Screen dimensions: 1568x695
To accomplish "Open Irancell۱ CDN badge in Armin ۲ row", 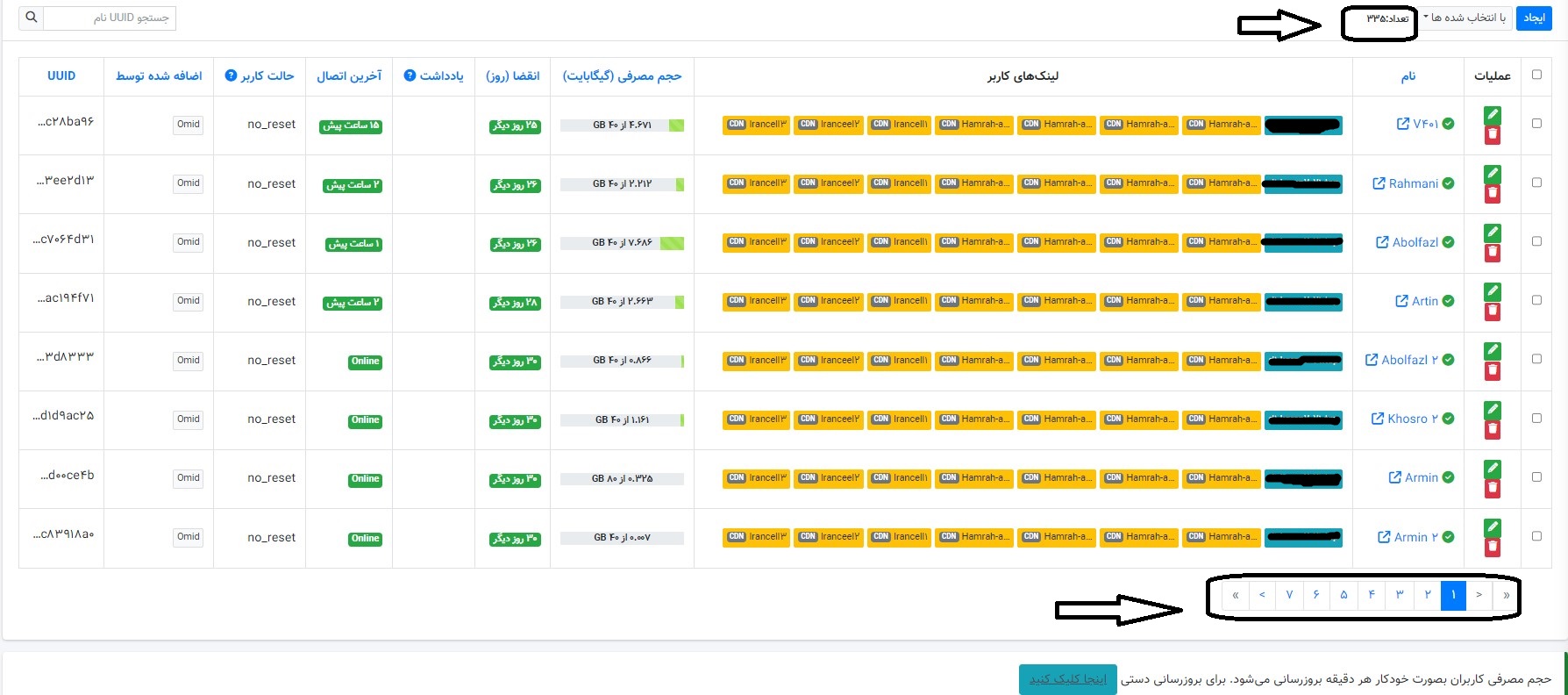I will tap(900, 537).
